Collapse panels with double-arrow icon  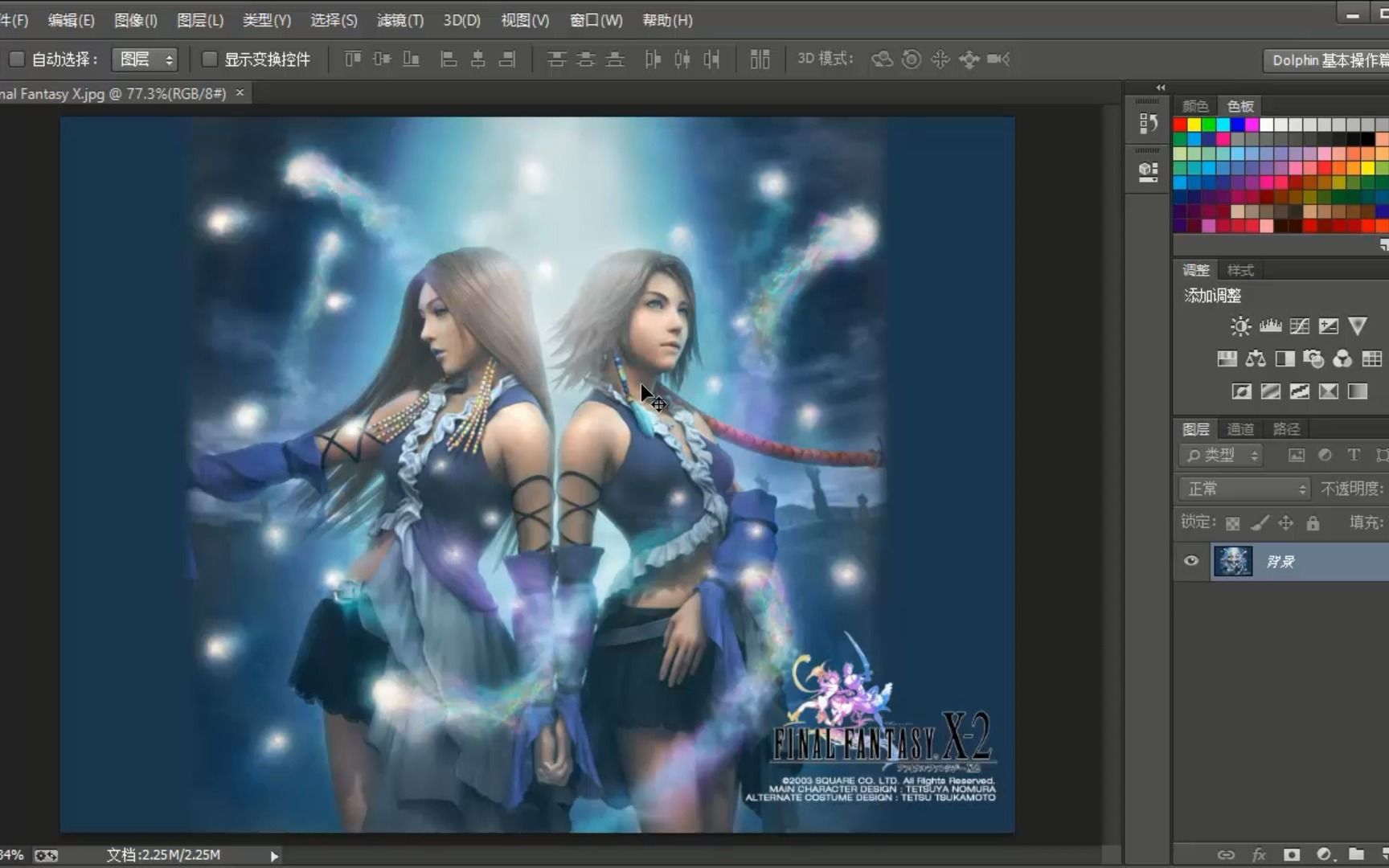pos(1160,88)
